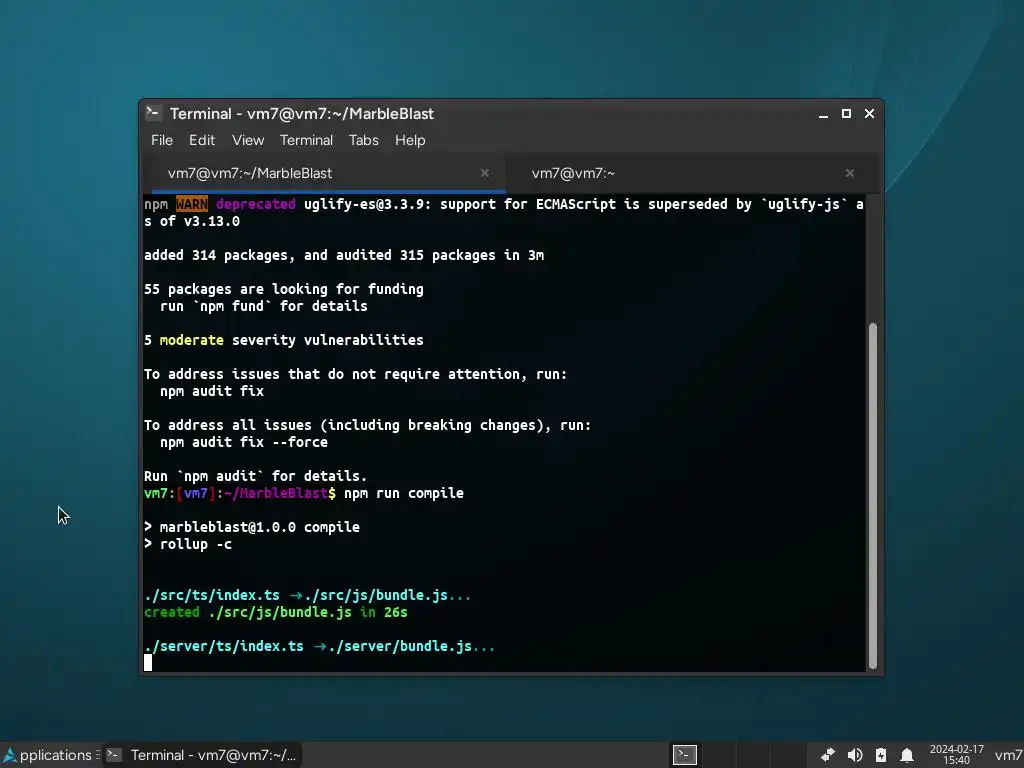Open the Help menu
The height and width of the screenshot is (768, 1024).
410,140
